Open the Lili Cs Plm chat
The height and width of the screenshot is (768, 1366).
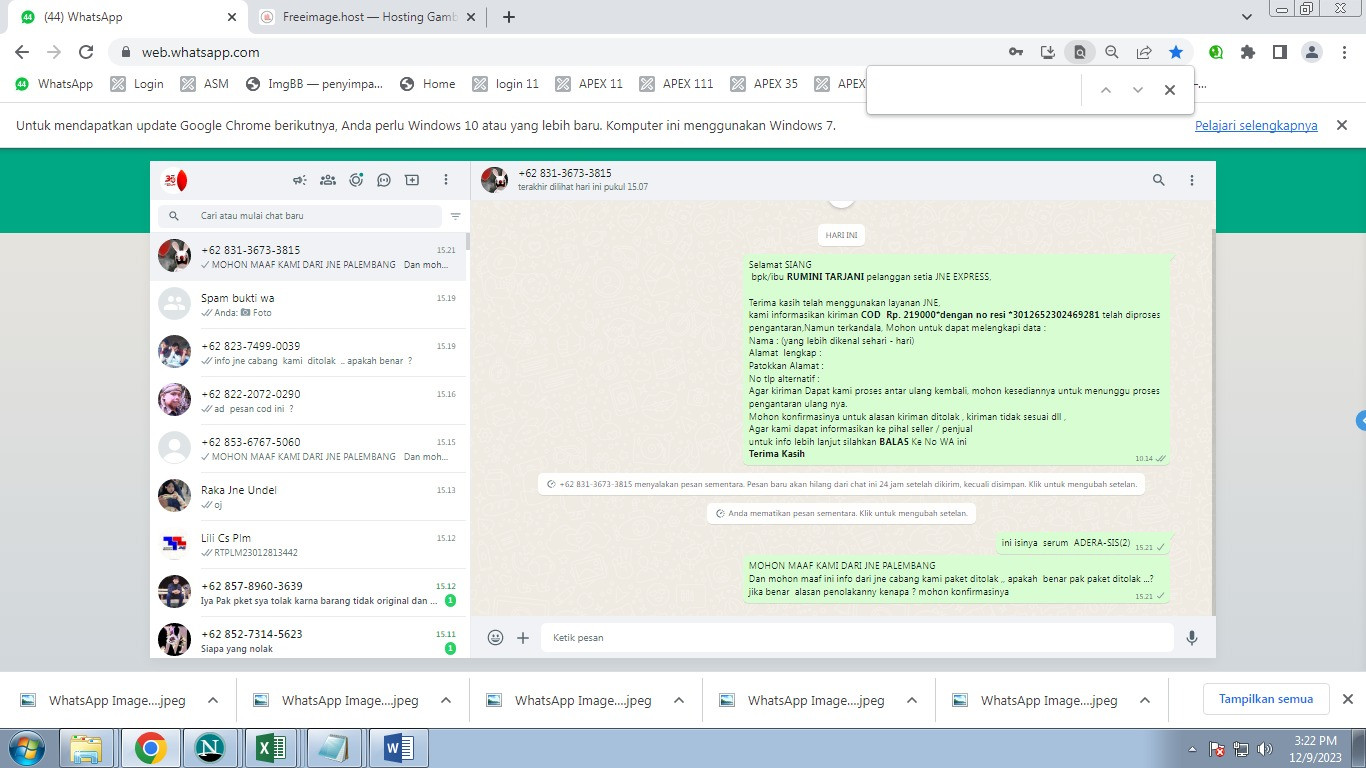308,545
